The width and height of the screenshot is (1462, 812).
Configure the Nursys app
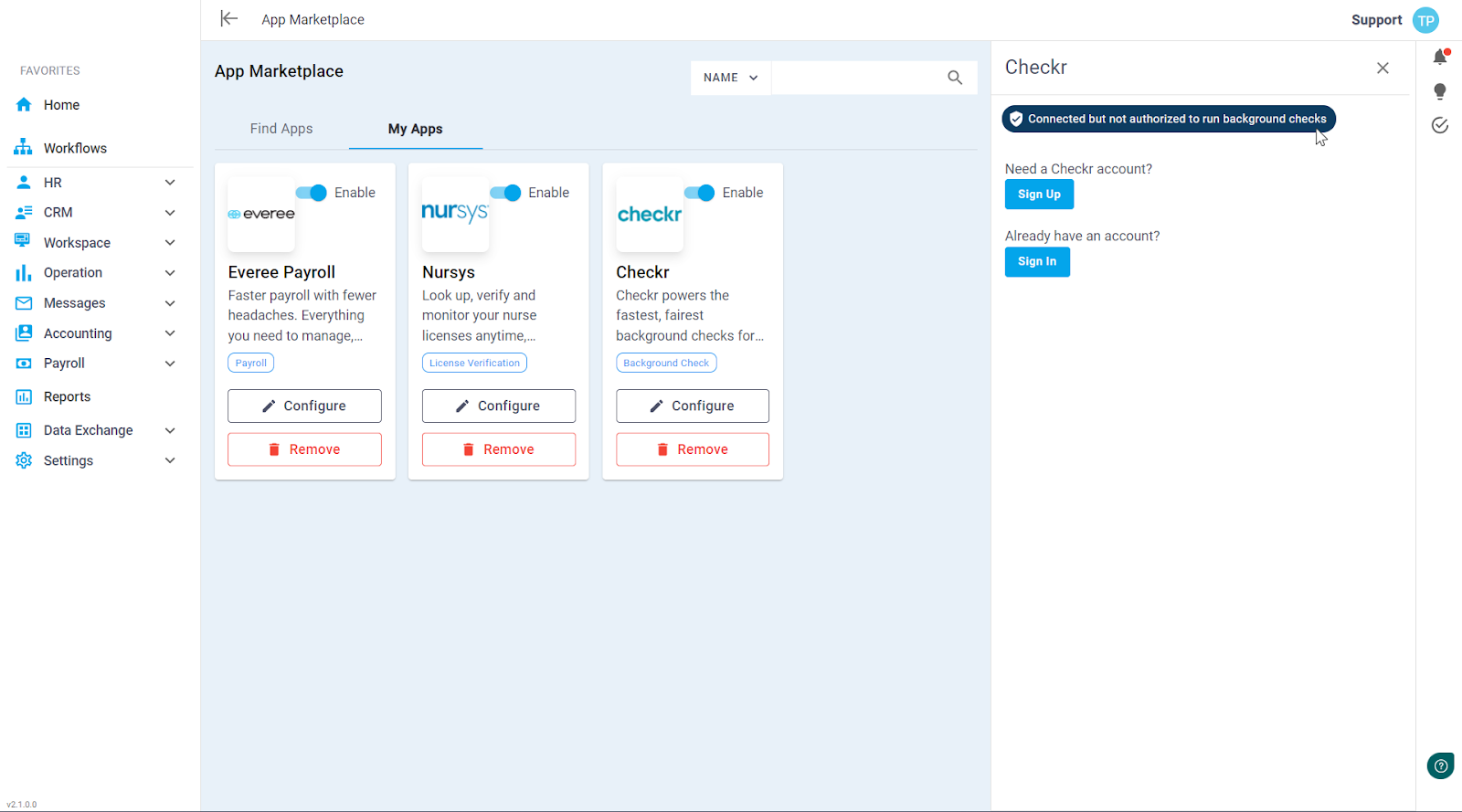[499, 406]
